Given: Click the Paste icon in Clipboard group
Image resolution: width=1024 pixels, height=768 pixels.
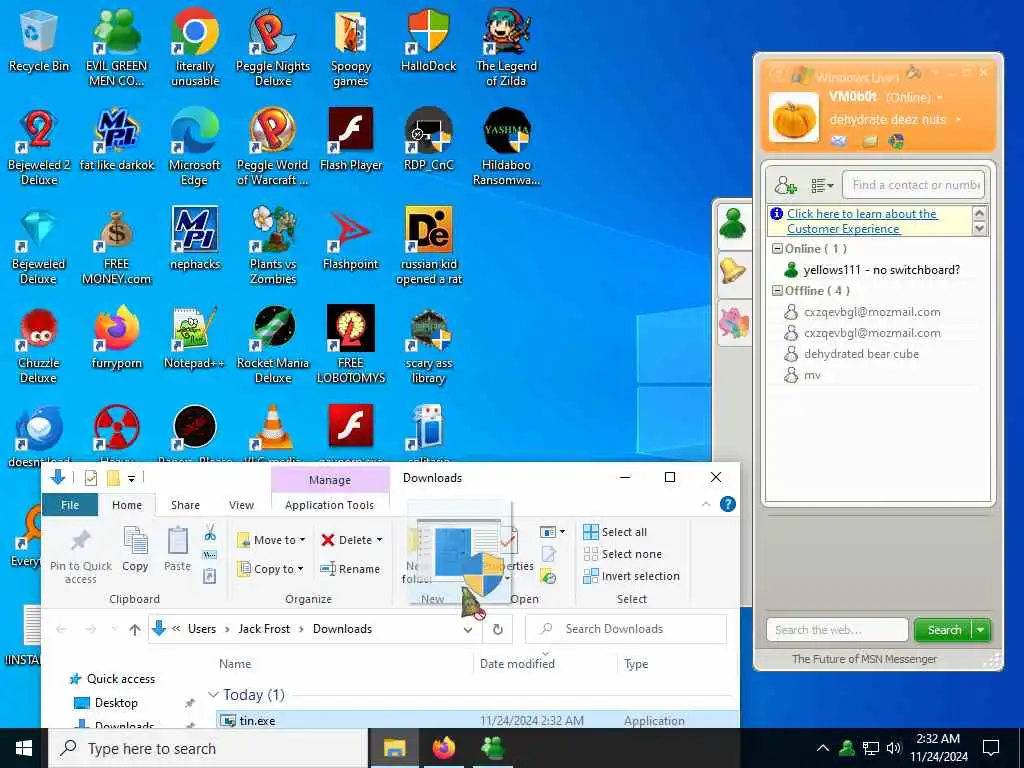Looking at the screenshot, I should pyautogui.click(x=177, y=549).
